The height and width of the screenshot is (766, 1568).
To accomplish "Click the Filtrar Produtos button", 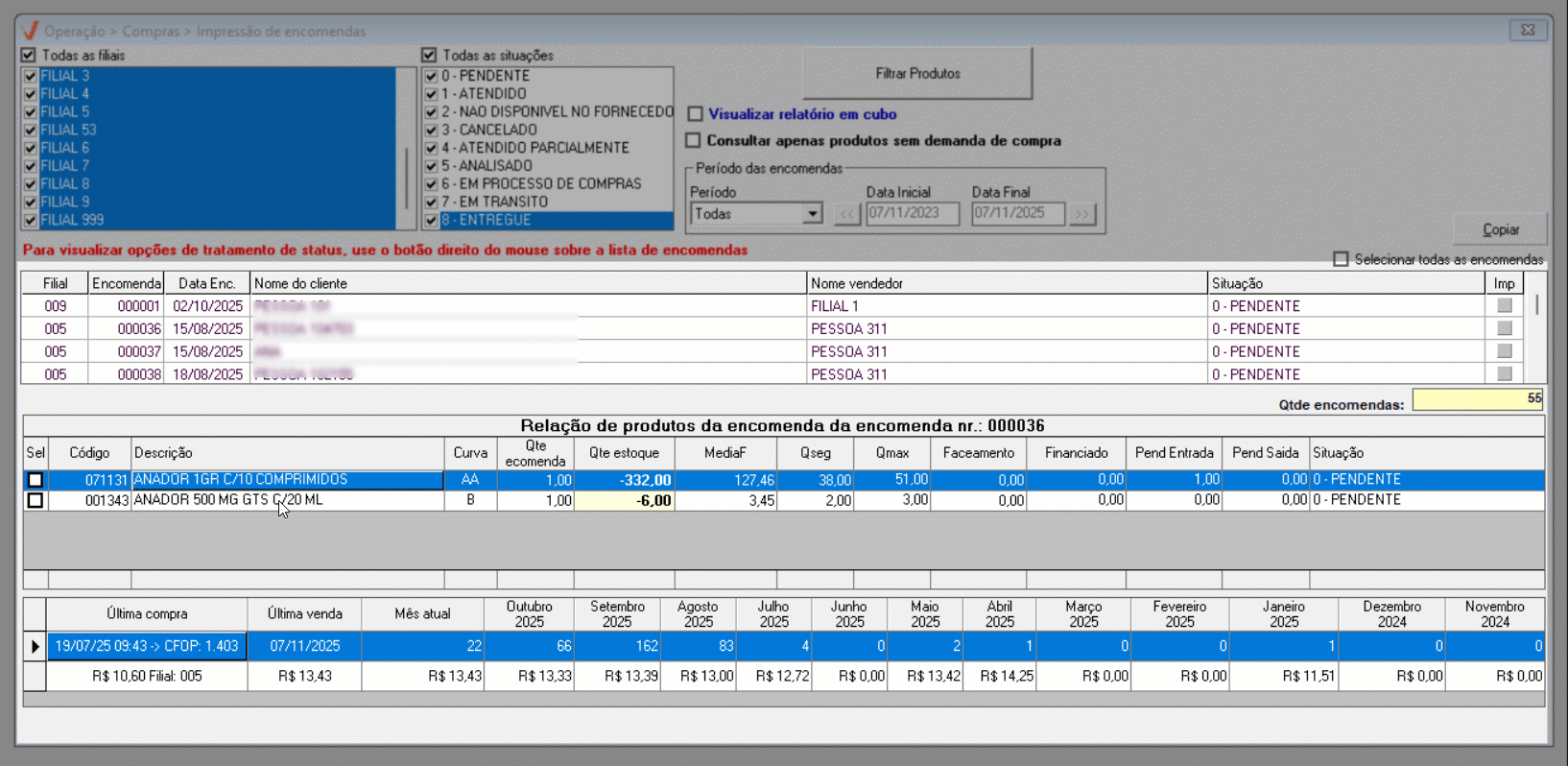I will click(916, 74).
